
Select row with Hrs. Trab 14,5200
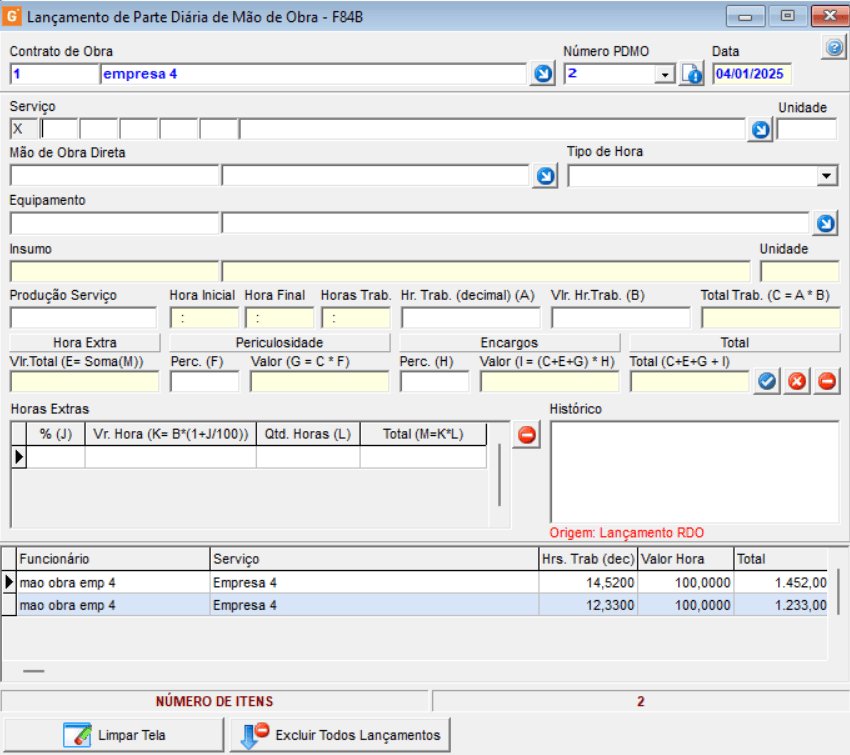click(415, 583)
